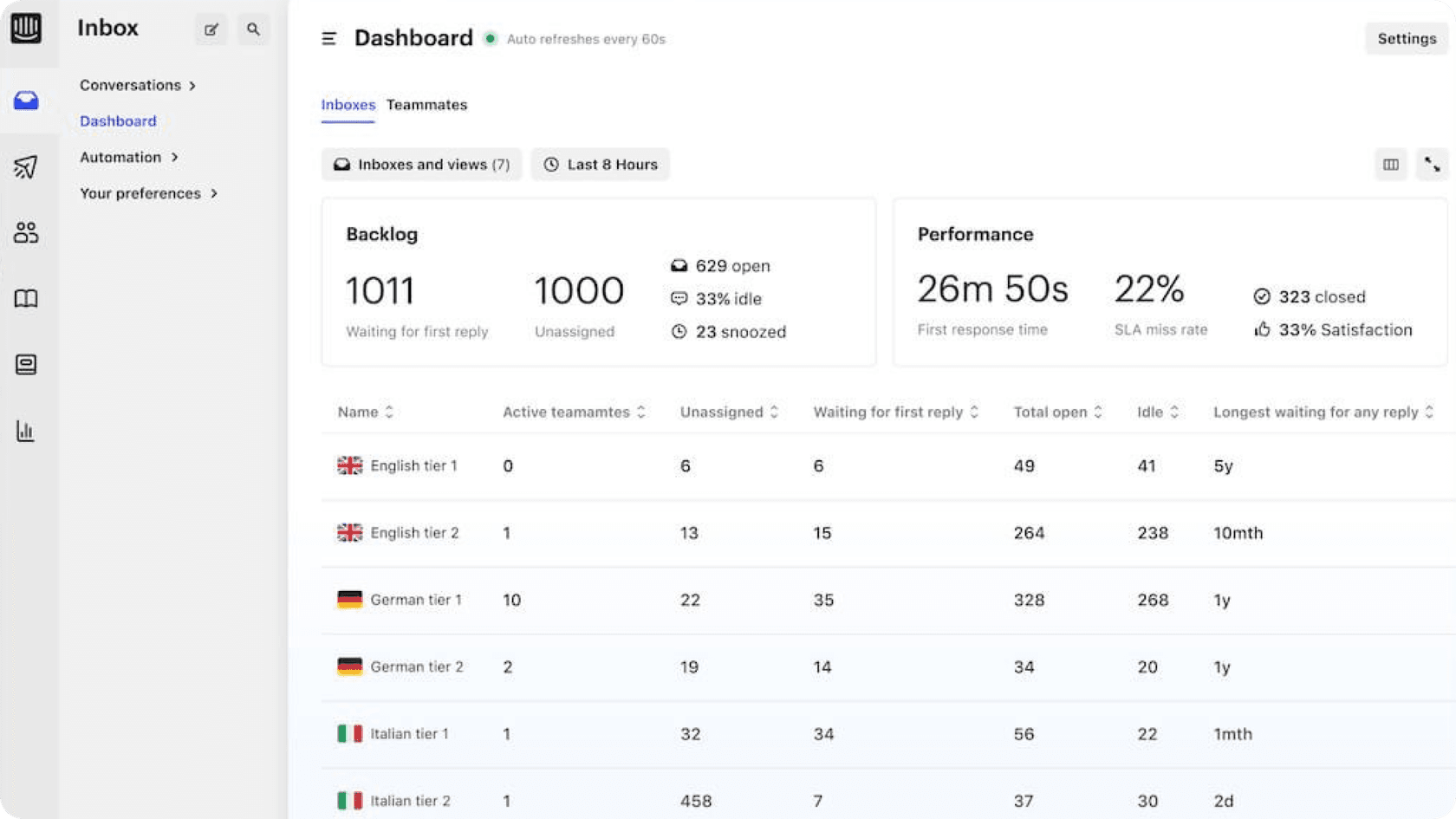Screen dimensions: 1456x819
Task: Toggle the hamburger menu next to Dashboard
Action: tap(329, 38)
